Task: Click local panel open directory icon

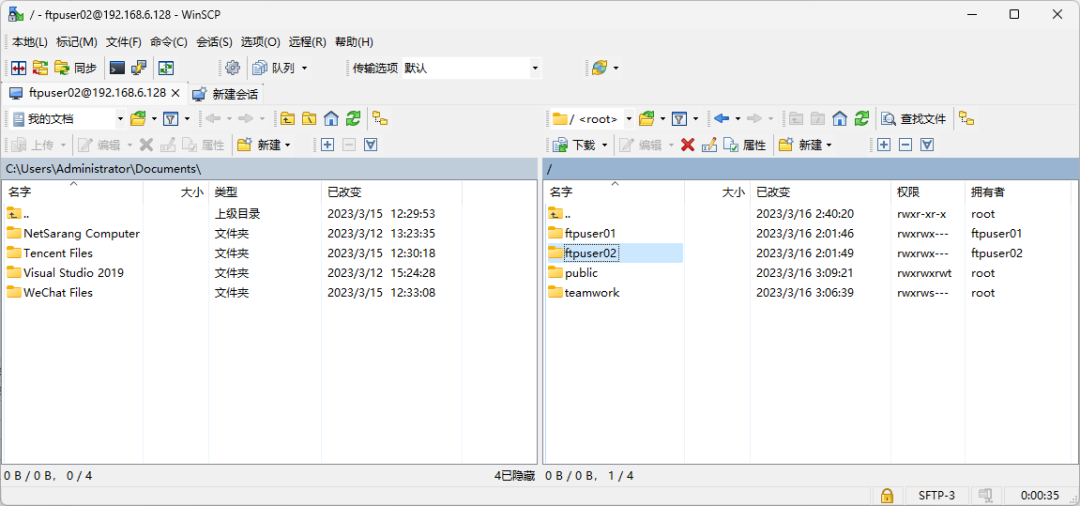Action: click(x=138, y=119)
